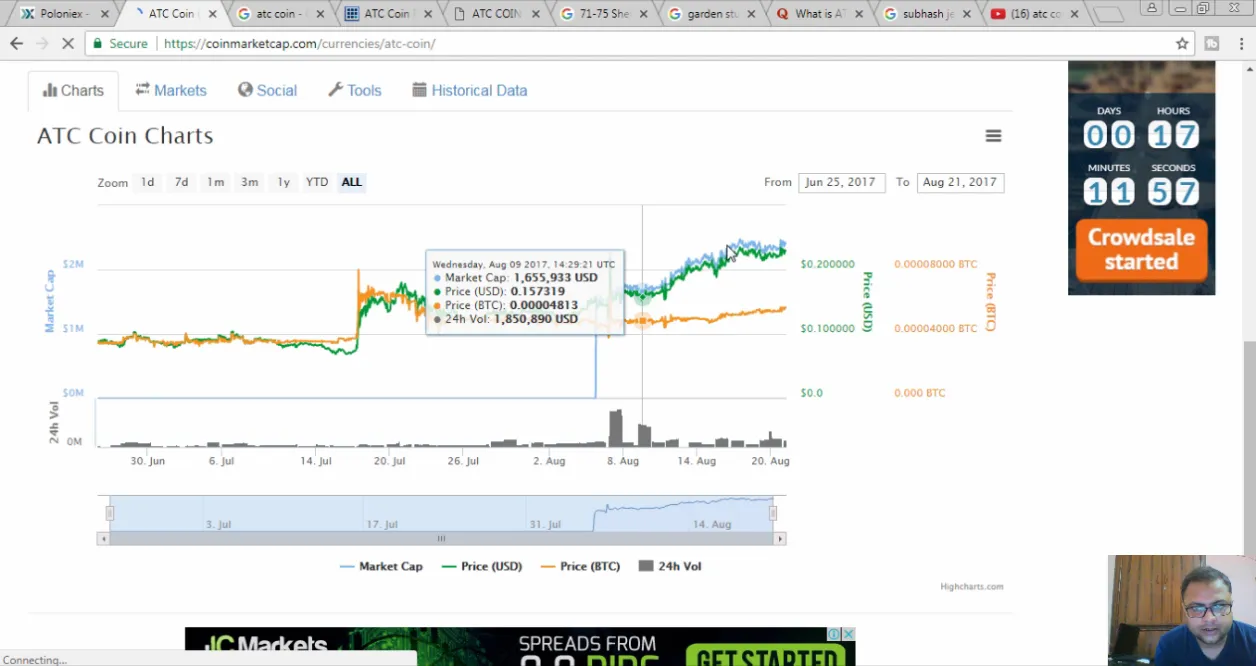This screenshot has width=1256, height=666.
Task: Grab the right handle of chart range navigator
Action: click(x=773, y=513)
